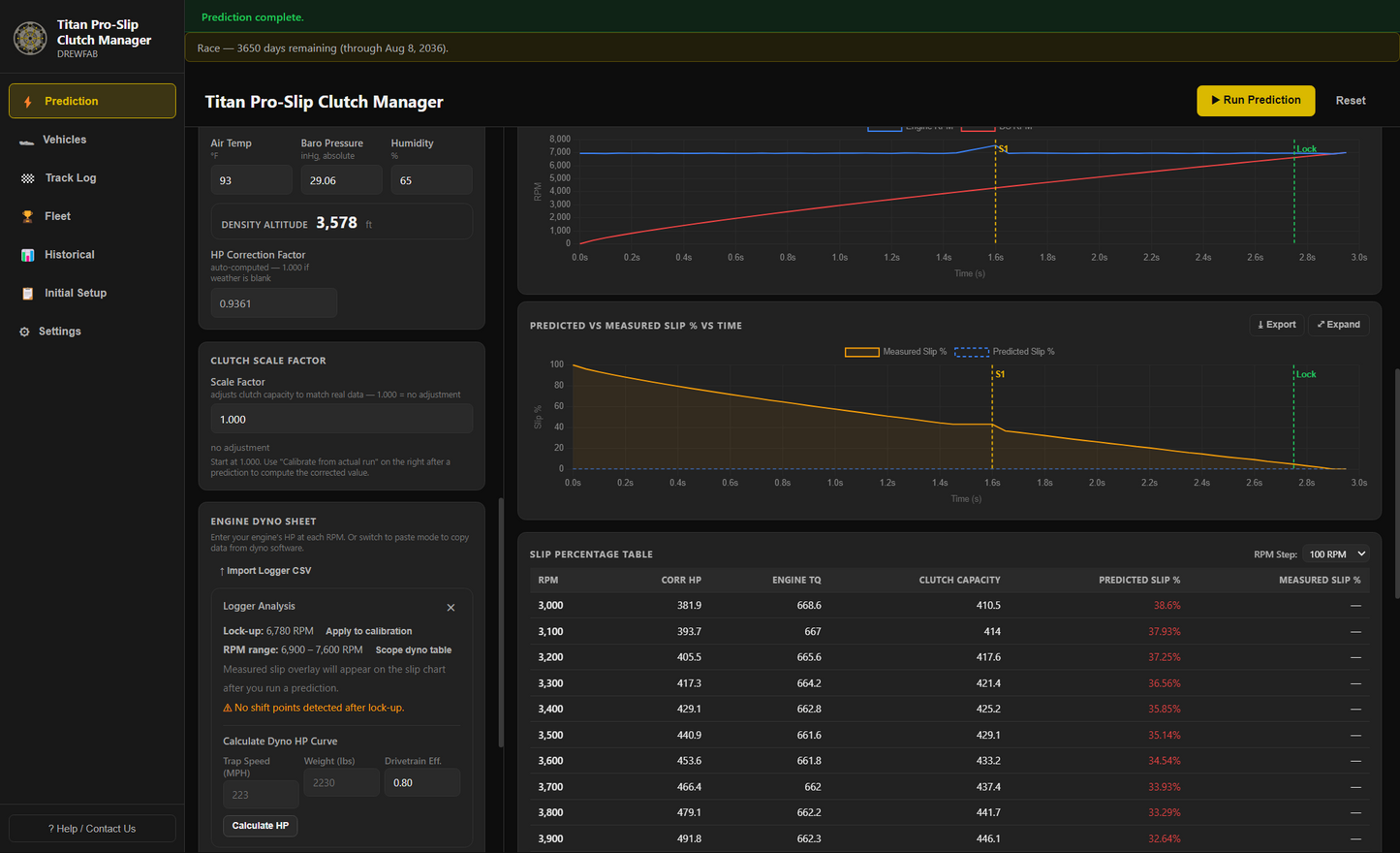Click the RPM column header

point(548,581)
